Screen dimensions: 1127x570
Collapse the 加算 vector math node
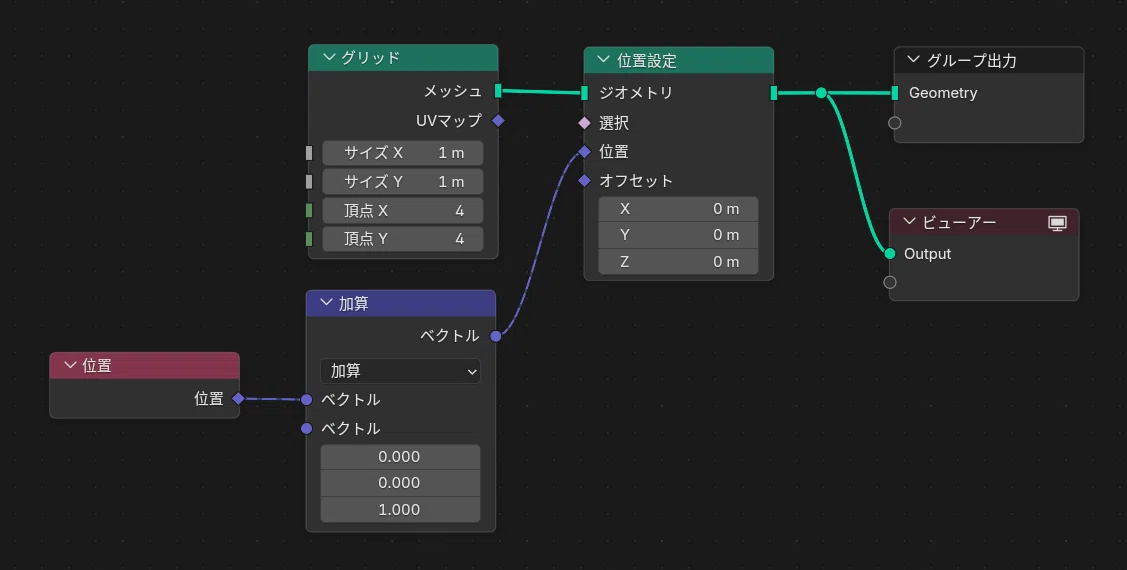[x=326, y=303]
